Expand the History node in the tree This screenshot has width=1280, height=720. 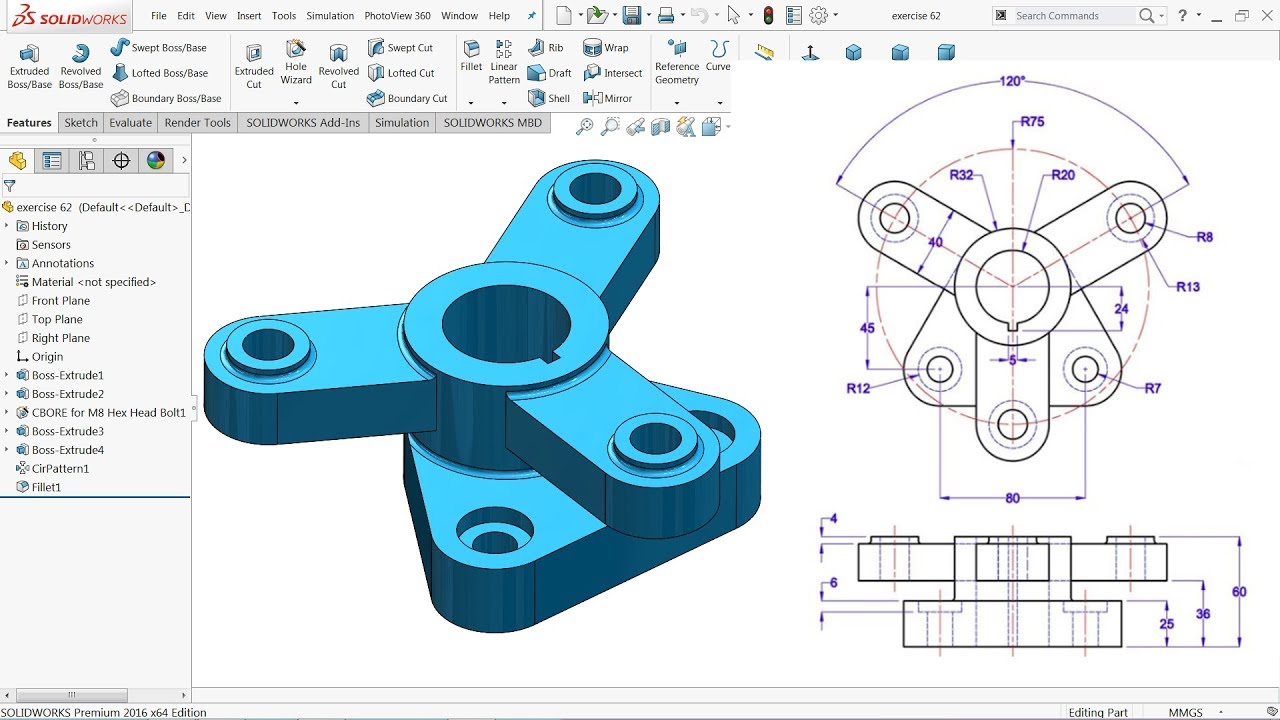[7, 226]
